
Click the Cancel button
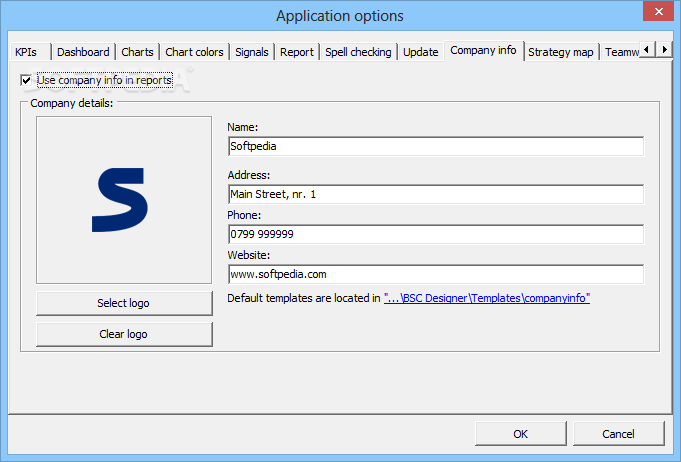(x=618, y=433)
